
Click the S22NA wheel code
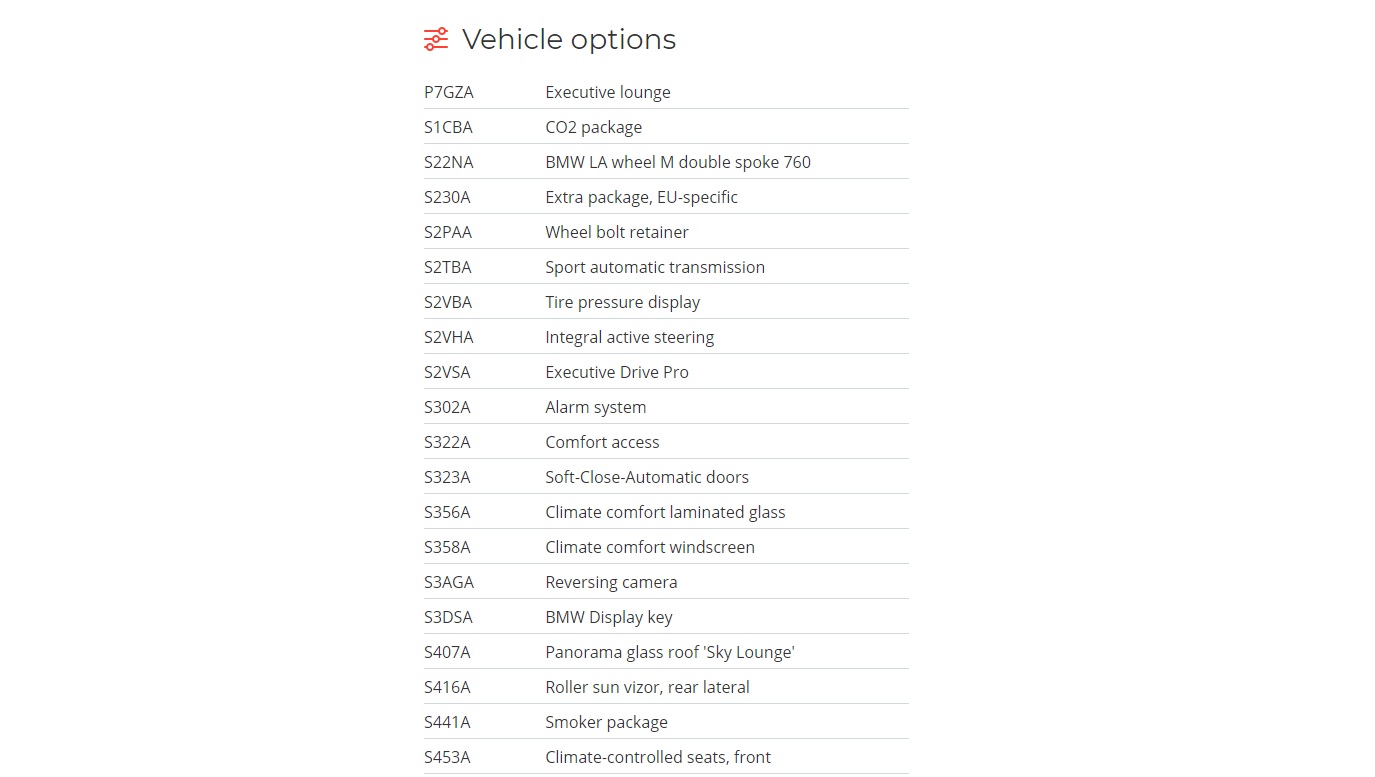tap(449, 162)
